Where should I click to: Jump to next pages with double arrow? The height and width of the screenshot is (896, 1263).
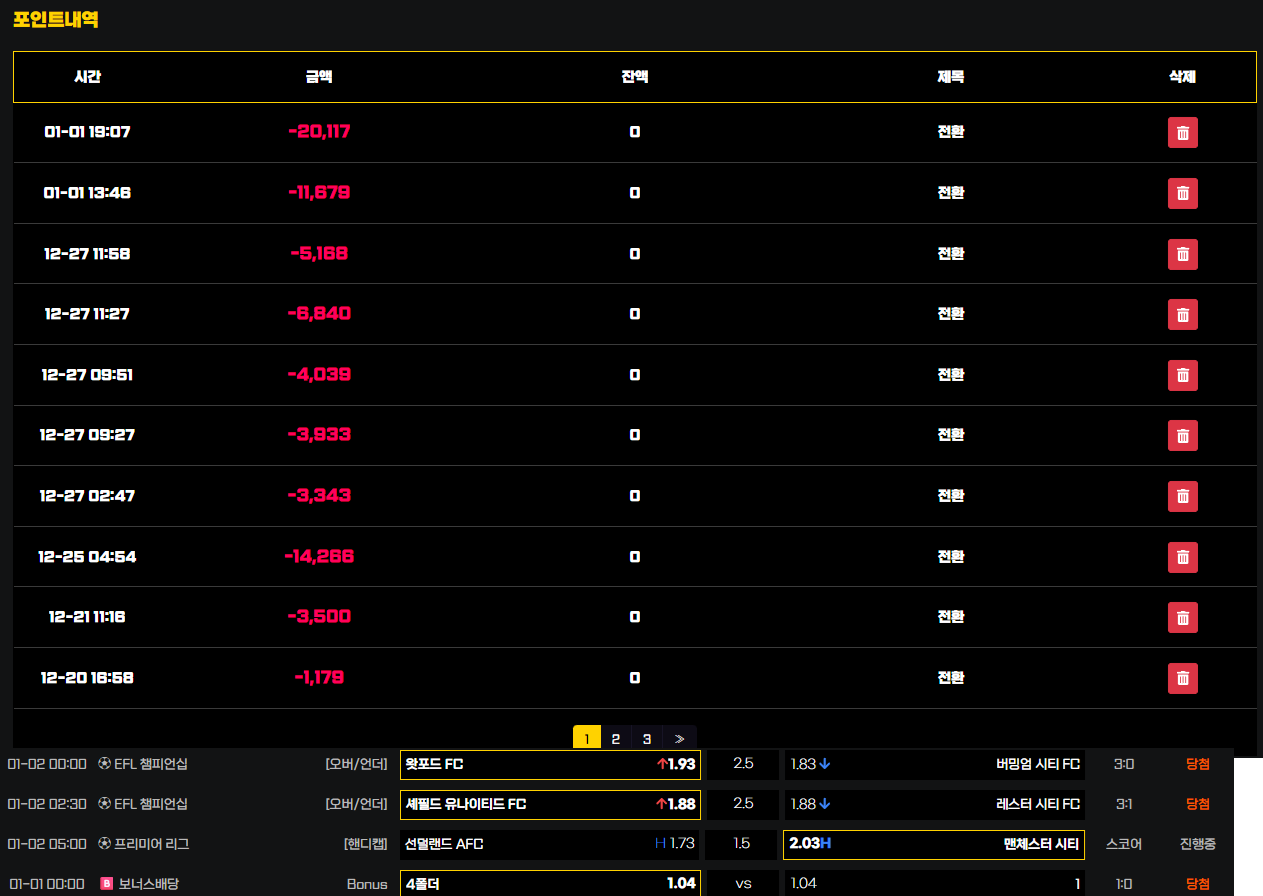tap(679, 739)
